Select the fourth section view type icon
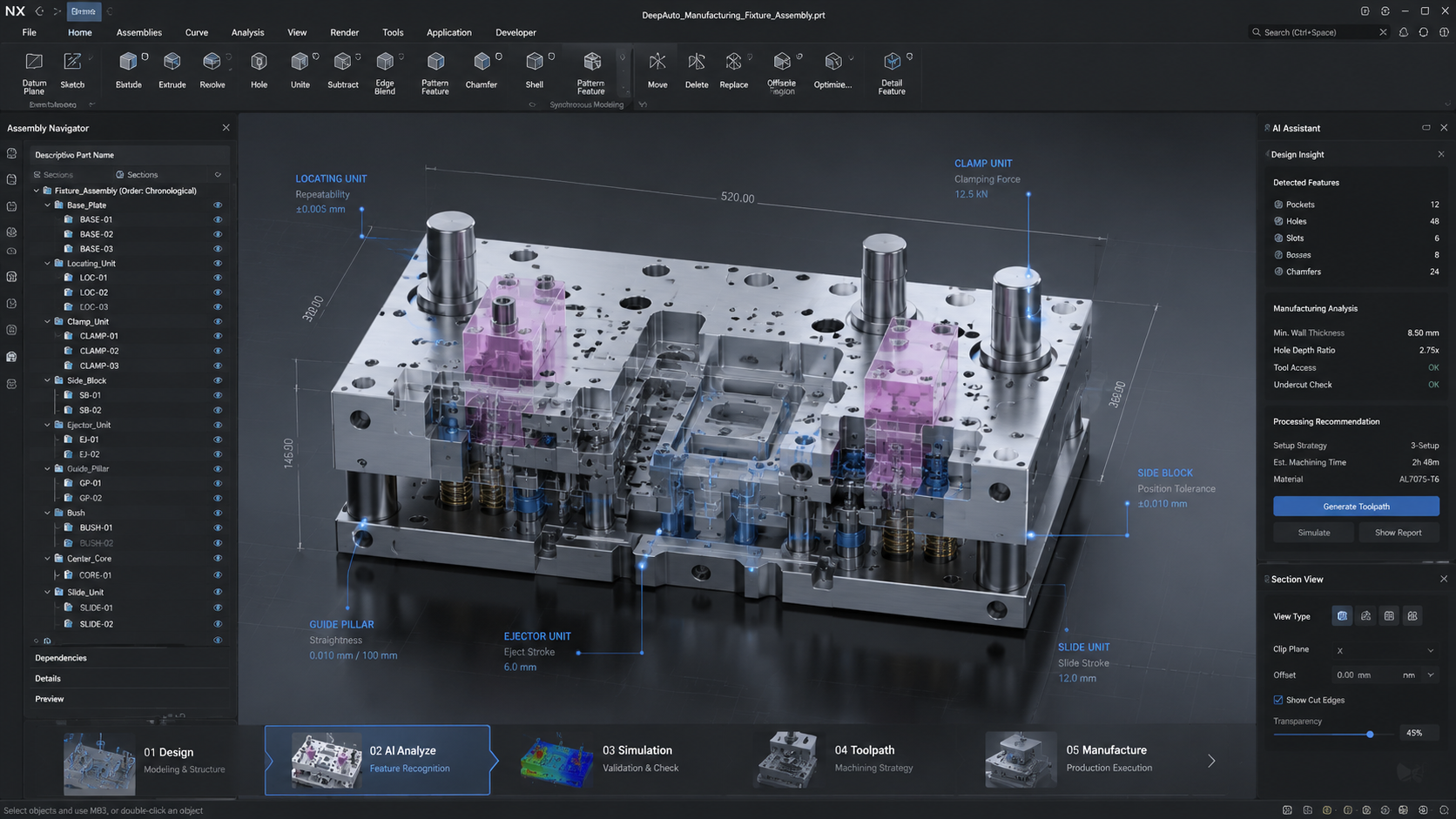 click(x=1412, y=616)
